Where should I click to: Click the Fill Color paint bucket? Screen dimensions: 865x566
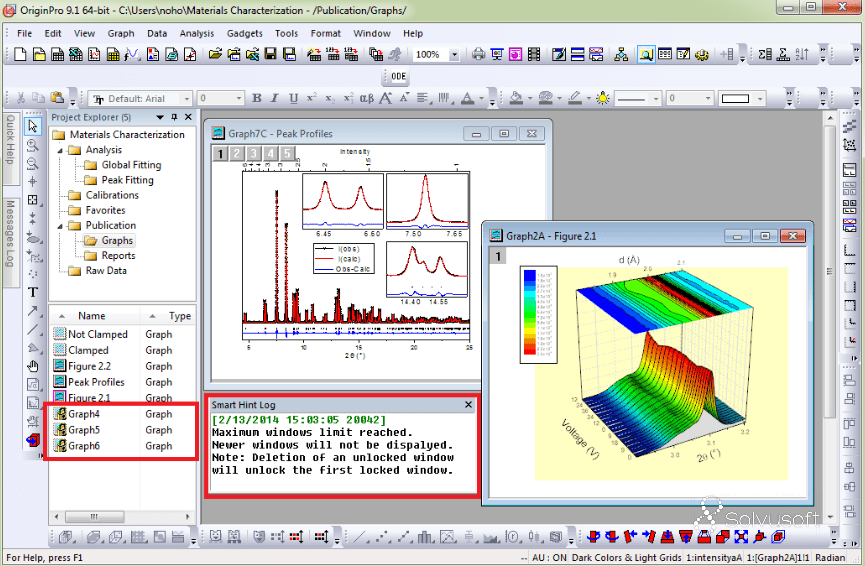pos(516,98)
